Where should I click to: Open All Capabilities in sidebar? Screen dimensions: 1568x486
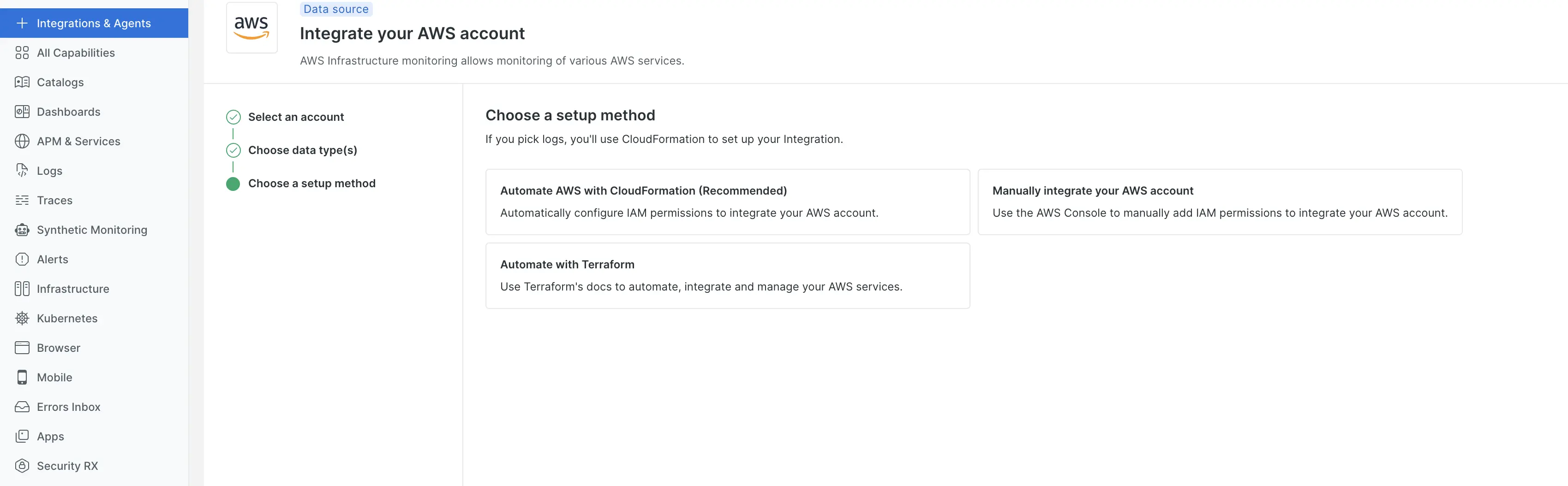94,53
